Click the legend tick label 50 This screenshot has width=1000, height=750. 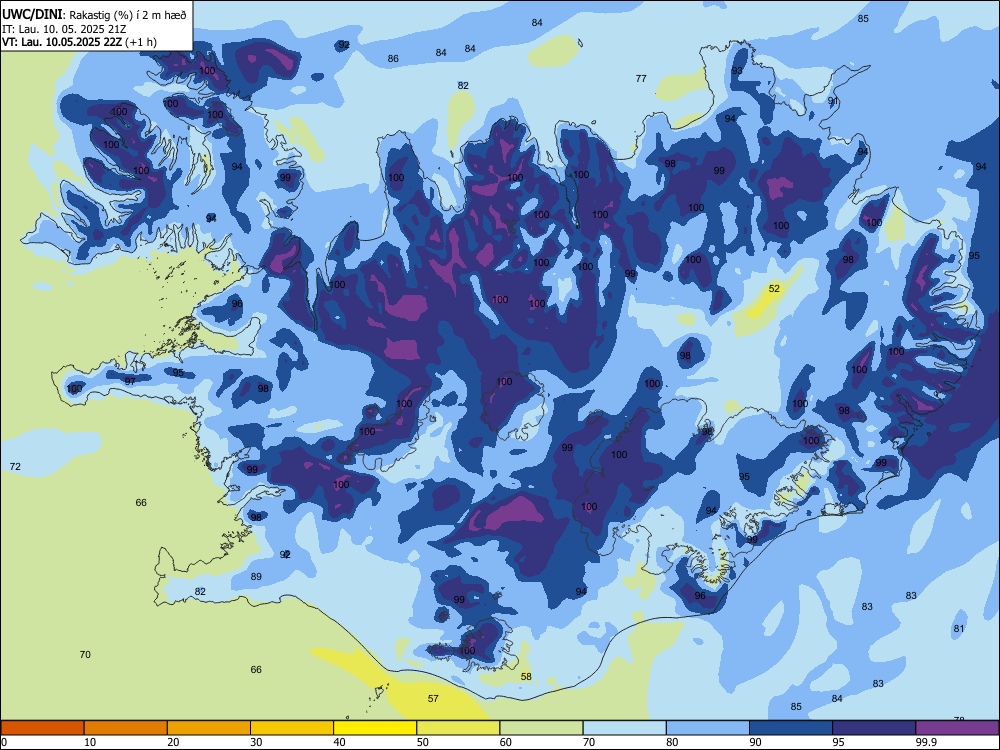pos(423,742)
